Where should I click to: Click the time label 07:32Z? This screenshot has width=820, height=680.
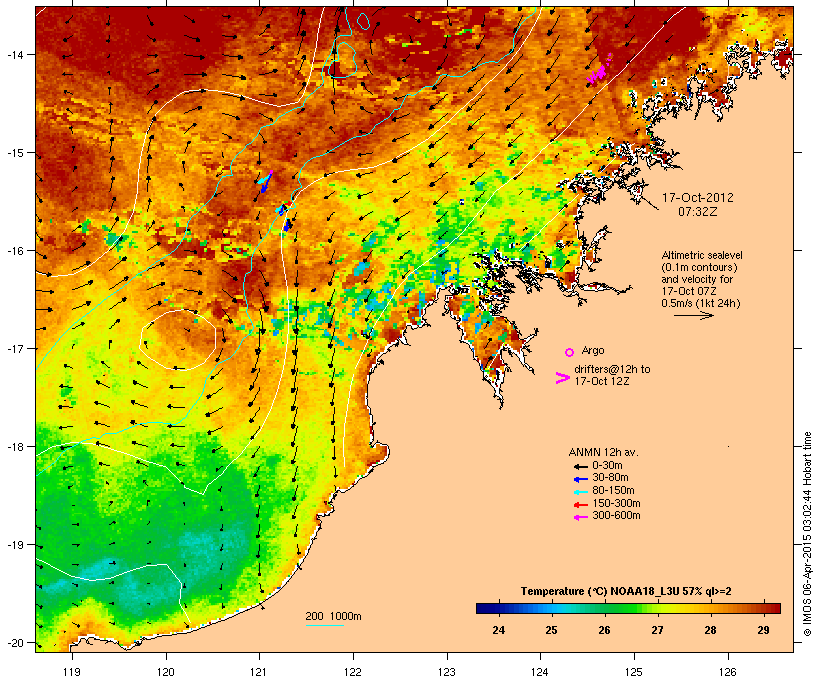click(x=698, y=212)
